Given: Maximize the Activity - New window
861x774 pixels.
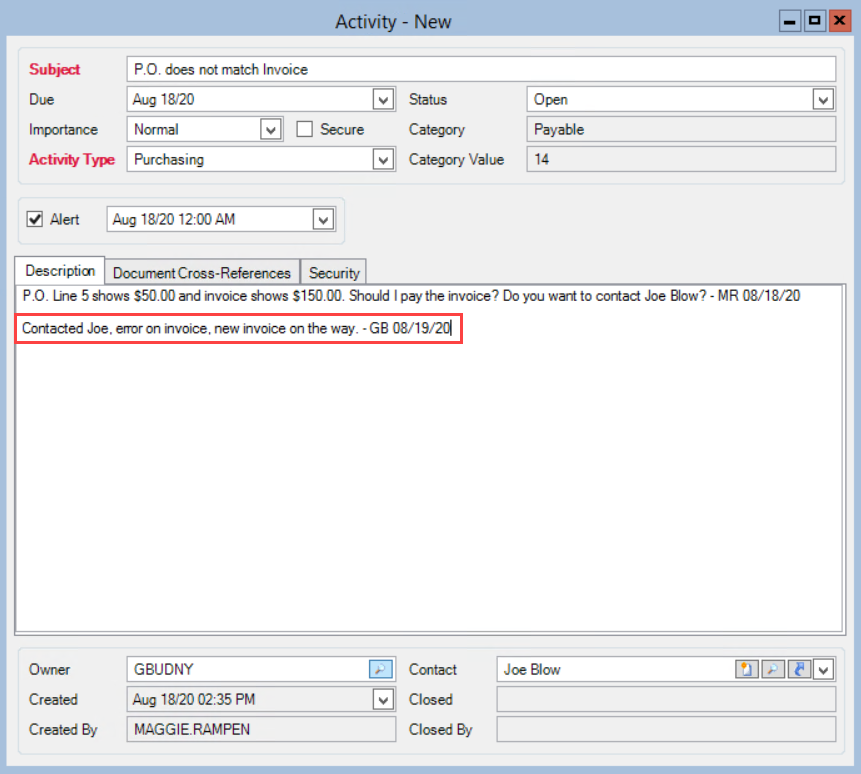Looking at the screenshot, I should (815, 21).
